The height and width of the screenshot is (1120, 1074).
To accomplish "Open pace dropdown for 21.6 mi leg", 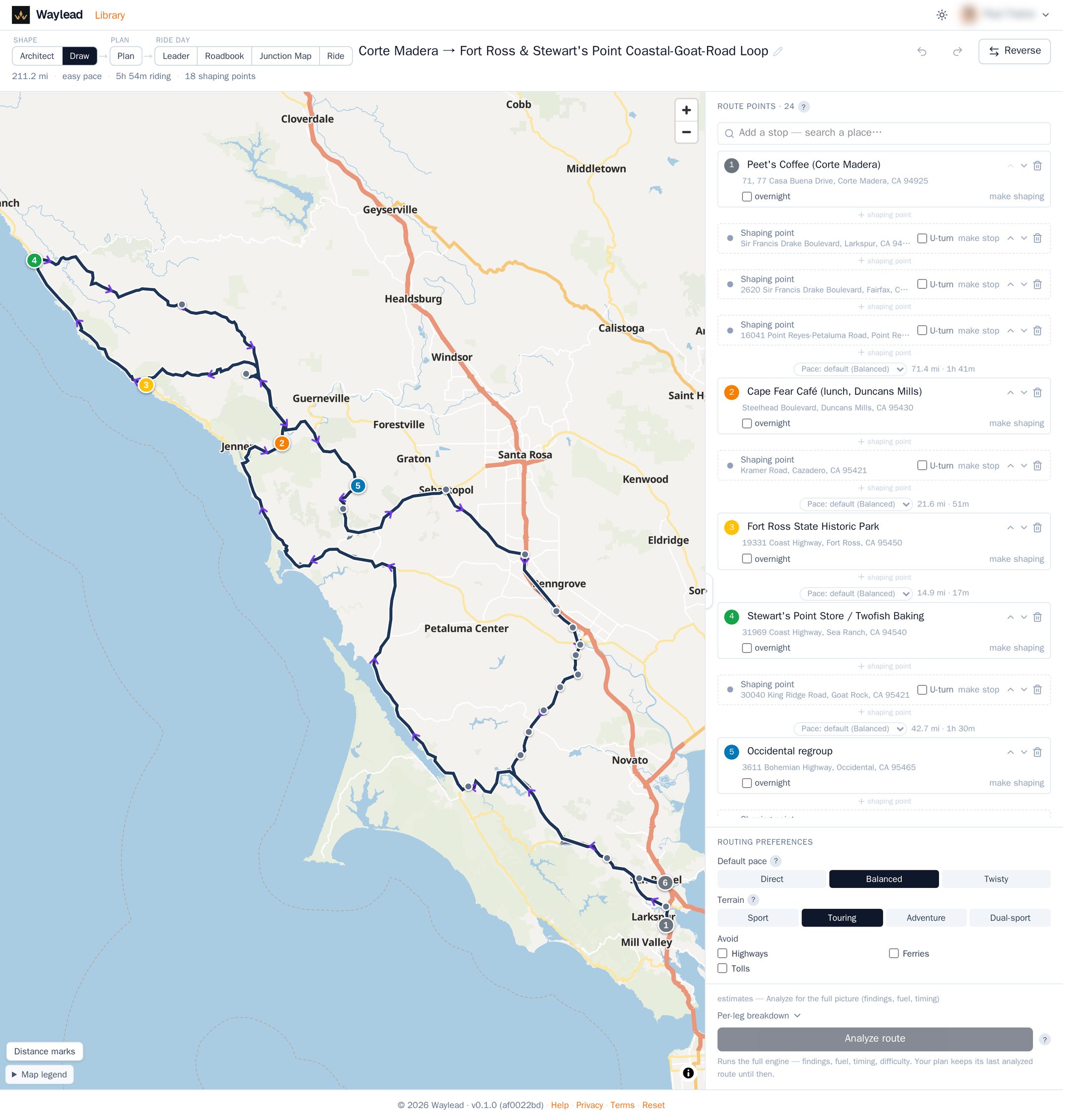I will [856, 504].
